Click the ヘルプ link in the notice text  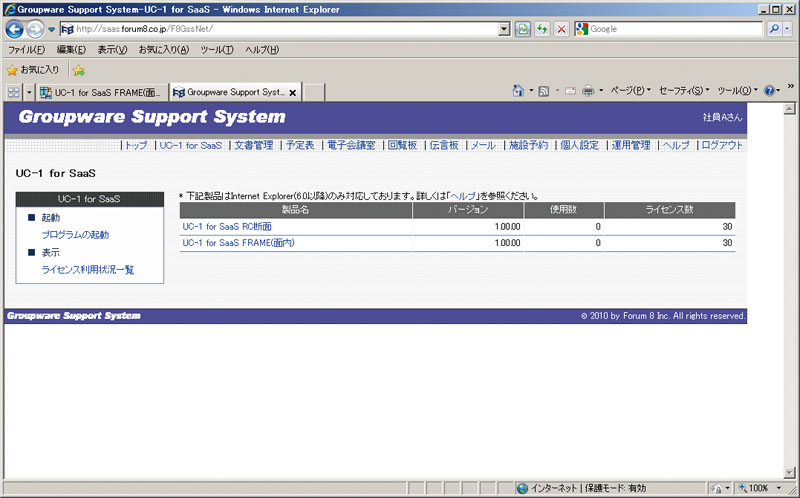463,196
